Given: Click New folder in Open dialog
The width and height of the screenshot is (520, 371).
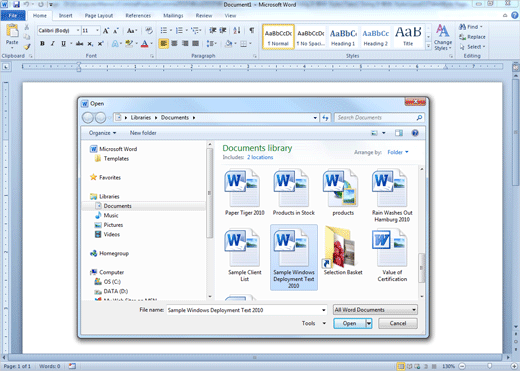Looking at the screenshot, I should point(143,133).
